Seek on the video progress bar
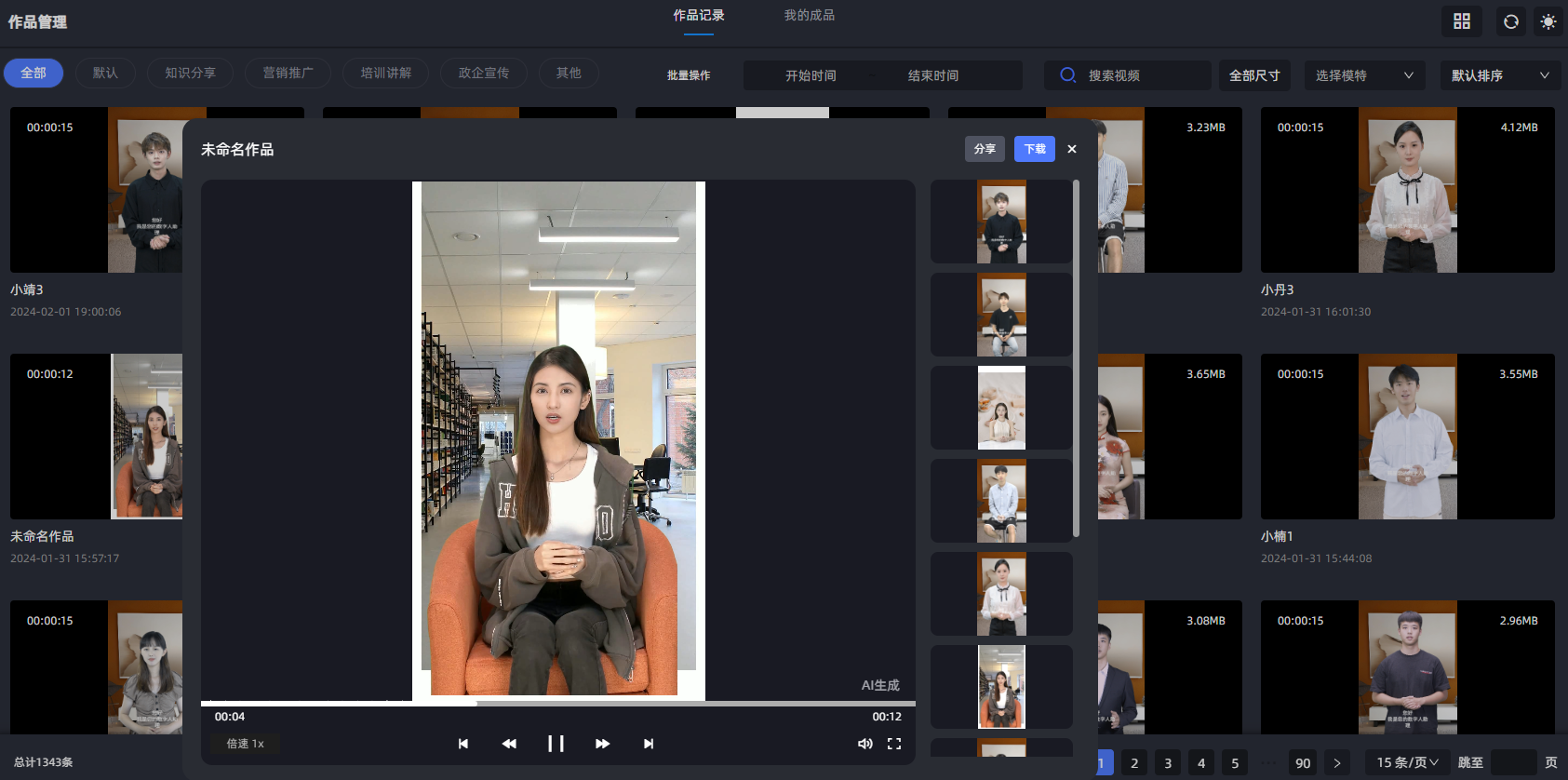This screenshot has height=780, width=1568. (558, 704)
